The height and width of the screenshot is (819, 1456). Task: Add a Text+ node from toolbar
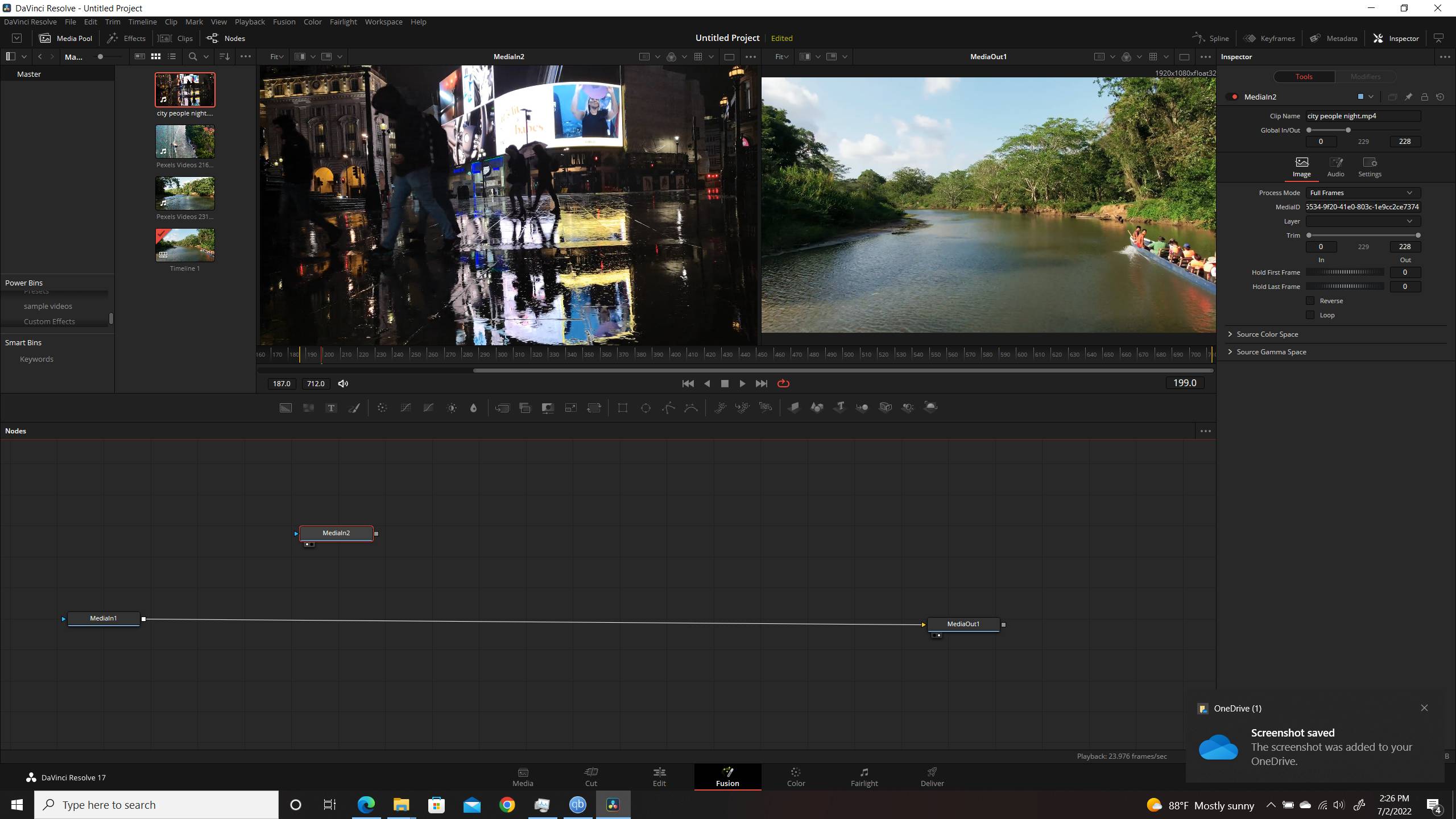(331, 407)
